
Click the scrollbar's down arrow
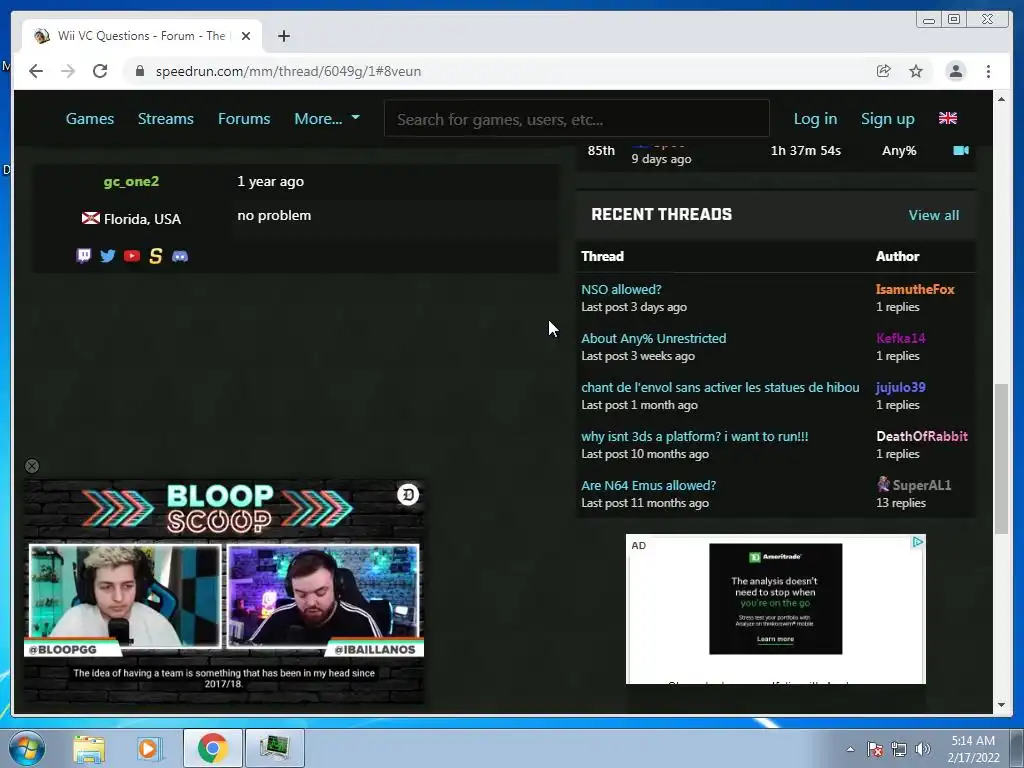(x=1001, y=705)
